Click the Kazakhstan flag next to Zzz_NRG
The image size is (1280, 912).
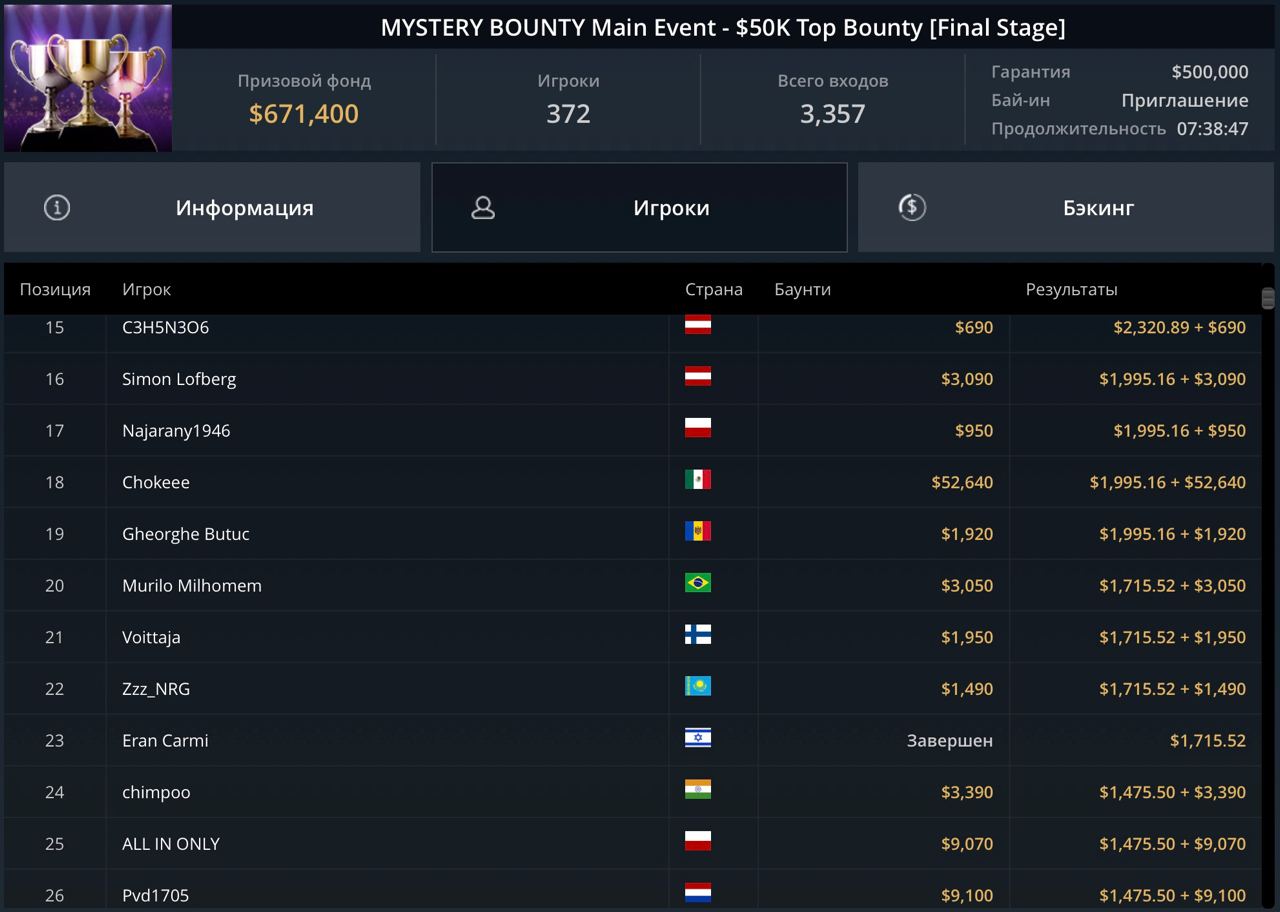(x=698, y=686)
